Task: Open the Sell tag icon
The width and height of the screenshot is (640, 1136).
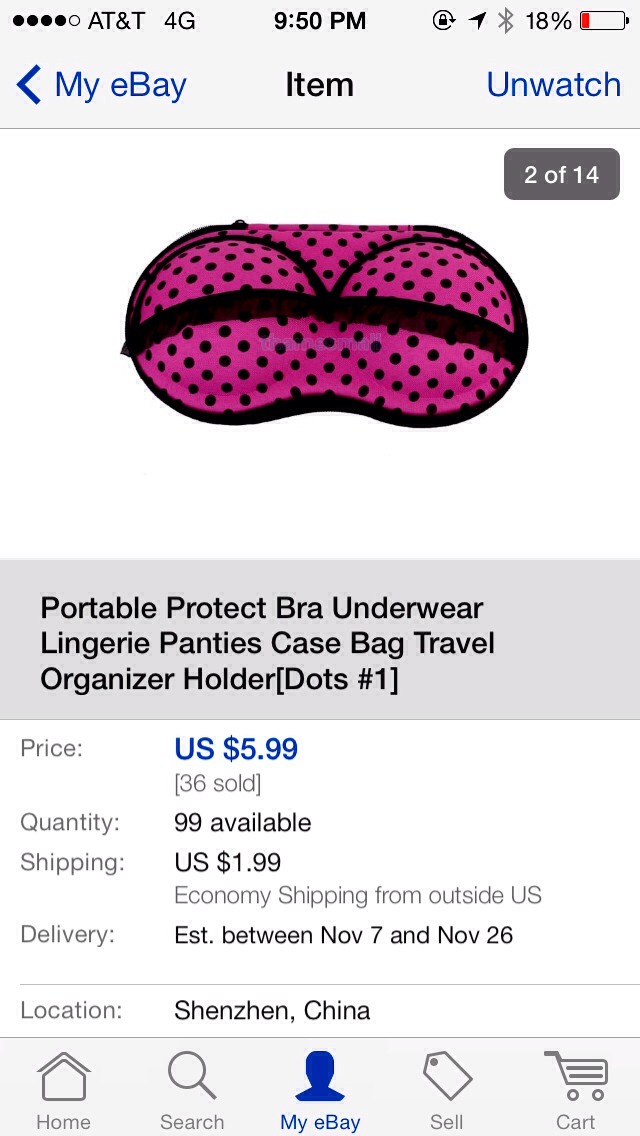Action: [447, 1077]
